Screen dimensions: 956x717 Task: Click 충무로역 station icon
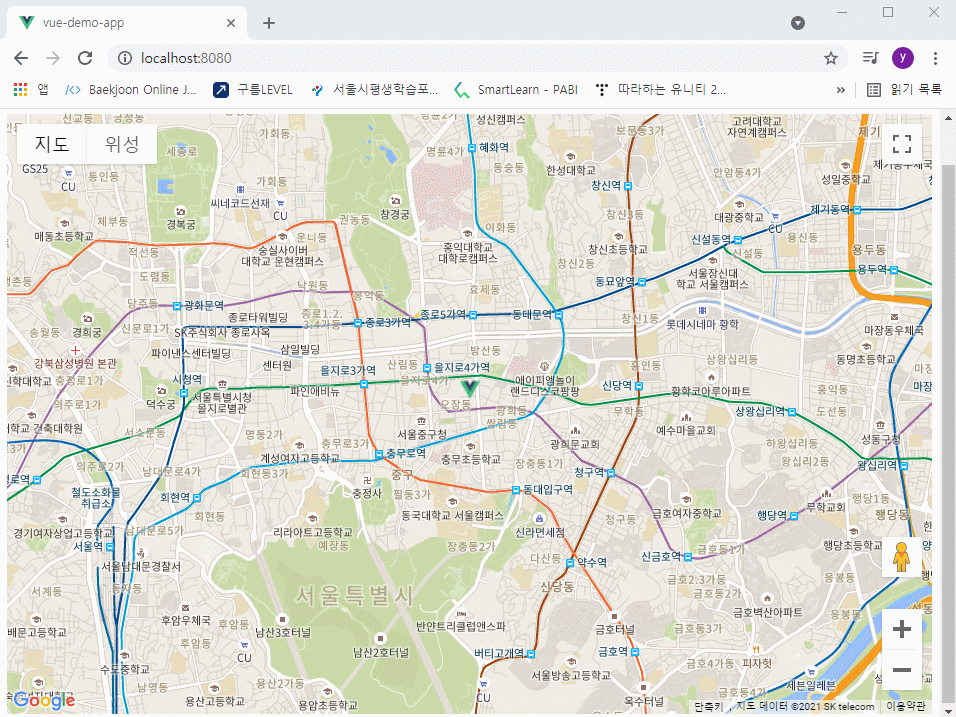[379, 454]
